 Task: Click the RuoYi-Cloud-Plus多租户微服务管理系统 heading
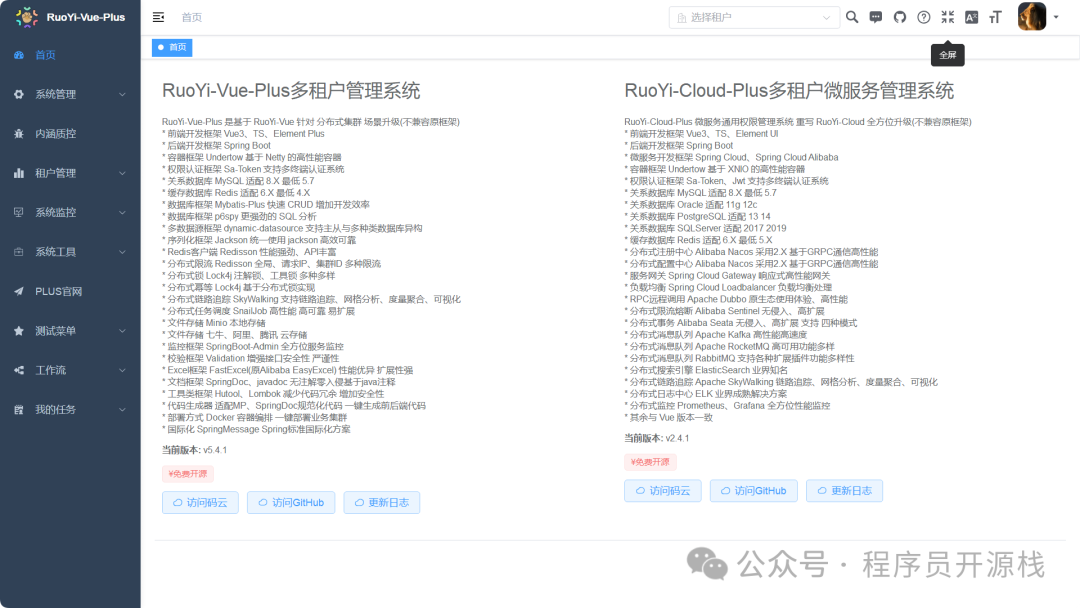pyautogui.click(x=789, y=91)
